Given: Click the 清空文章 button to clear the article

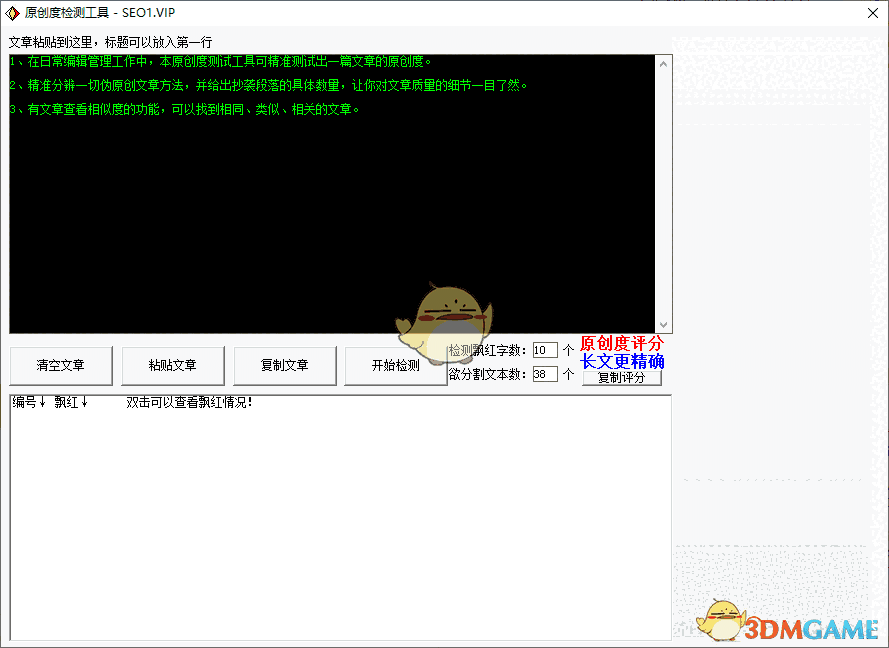Looking at the screenshot, I should (x=60, y=366).
